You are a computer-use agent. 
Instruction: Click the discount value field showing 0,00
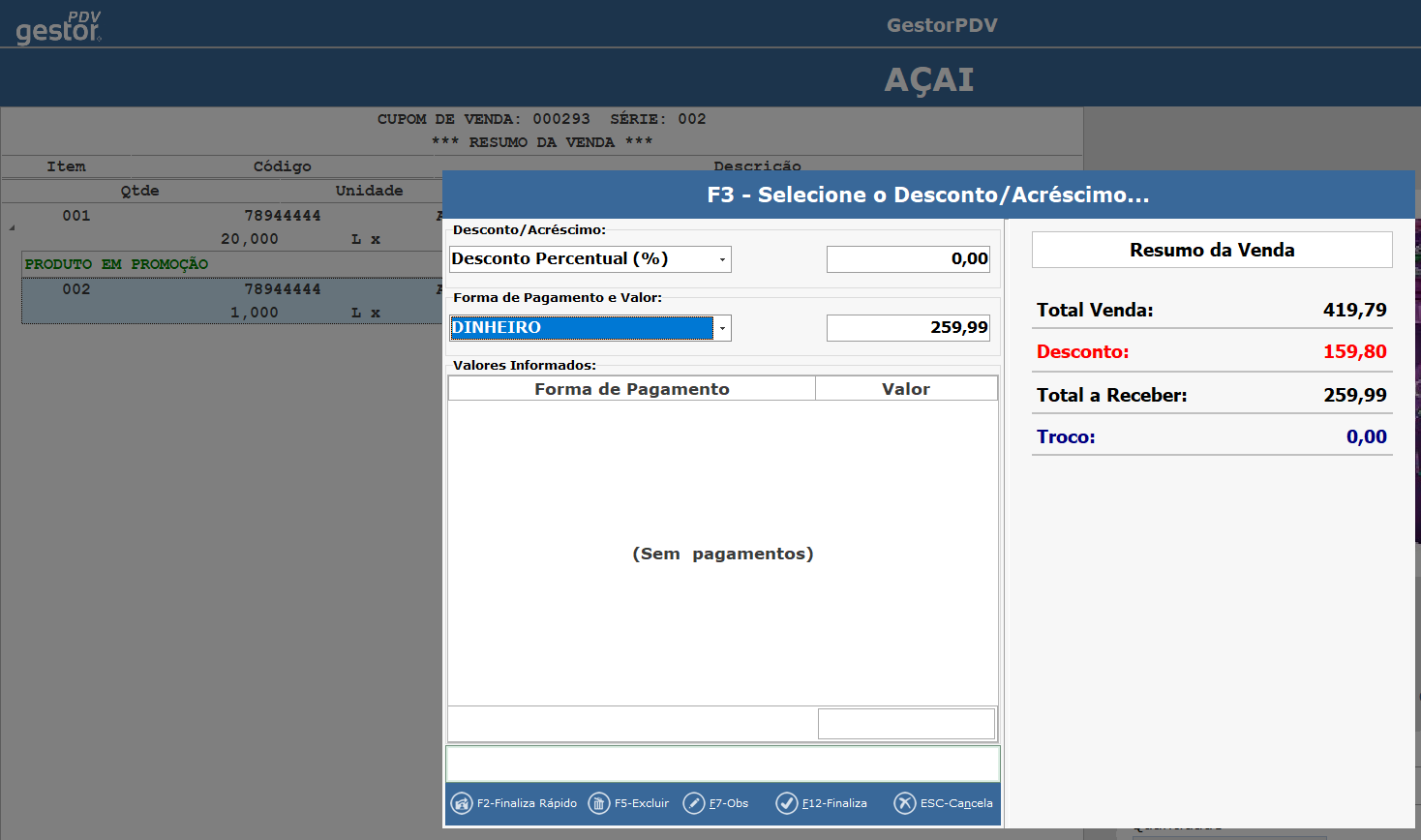click(907, 259)
